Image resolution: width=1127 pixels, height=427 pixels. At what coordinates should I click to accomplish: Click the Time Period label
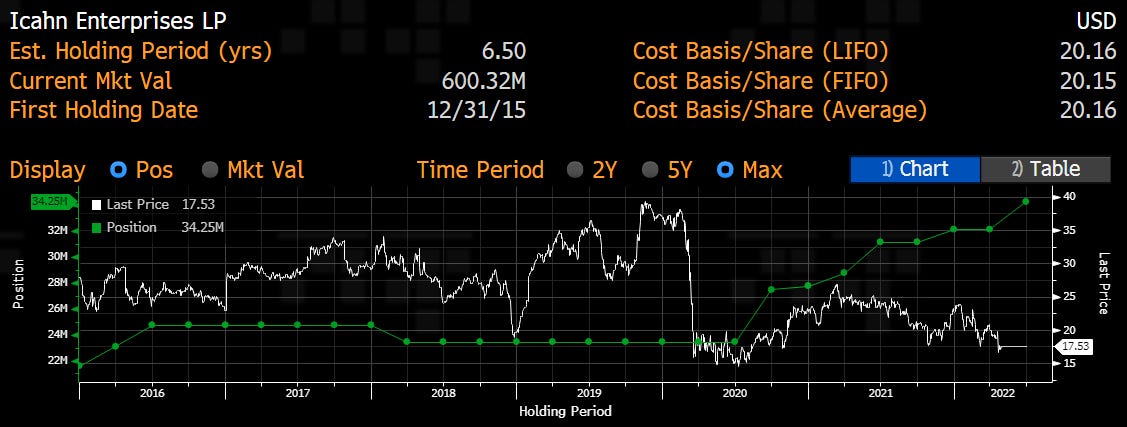coord(480,170)
